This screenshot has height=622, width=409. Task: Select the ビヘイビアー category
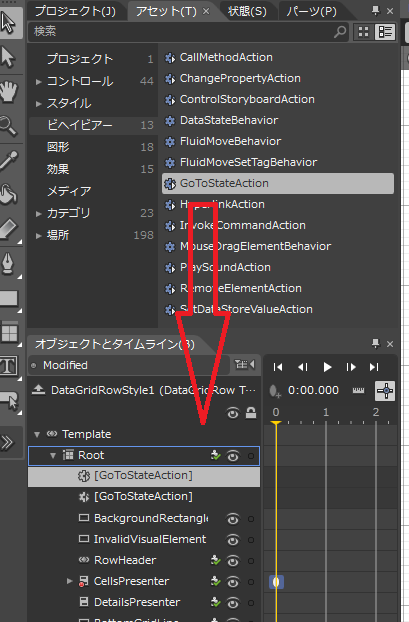coord(93,125)
